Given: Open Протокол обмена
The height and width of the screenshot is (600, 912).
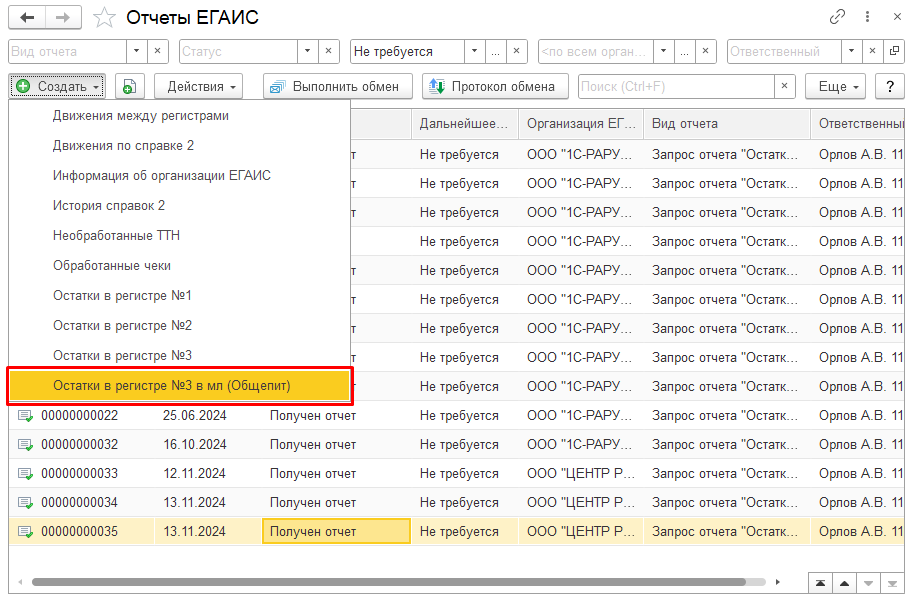Looking at the screenshot, I should [494, 87].
